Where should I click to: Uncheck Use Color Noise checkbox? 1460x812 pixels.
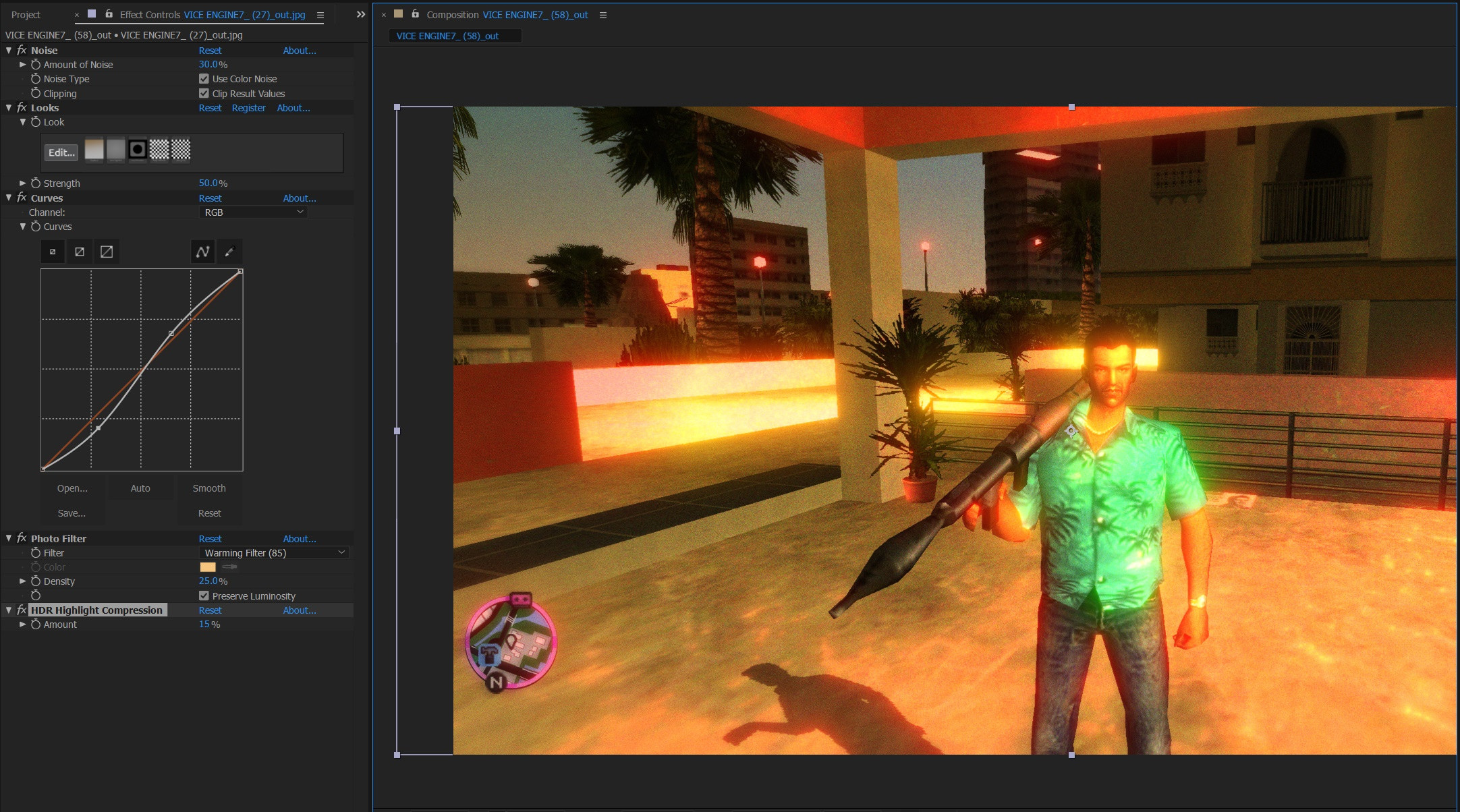204,79
